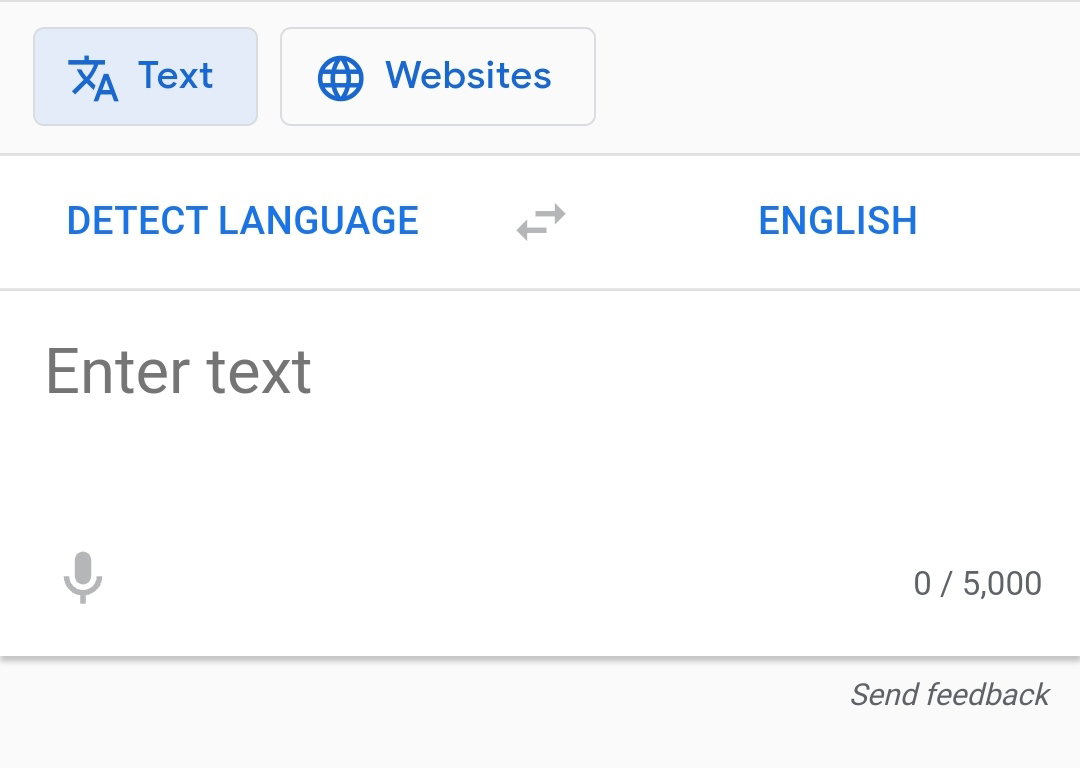Image resolution: width=1080 pixels, height=768 pixels.
Task: Open target language options via ENGLISH
Action: coord(838,221)
